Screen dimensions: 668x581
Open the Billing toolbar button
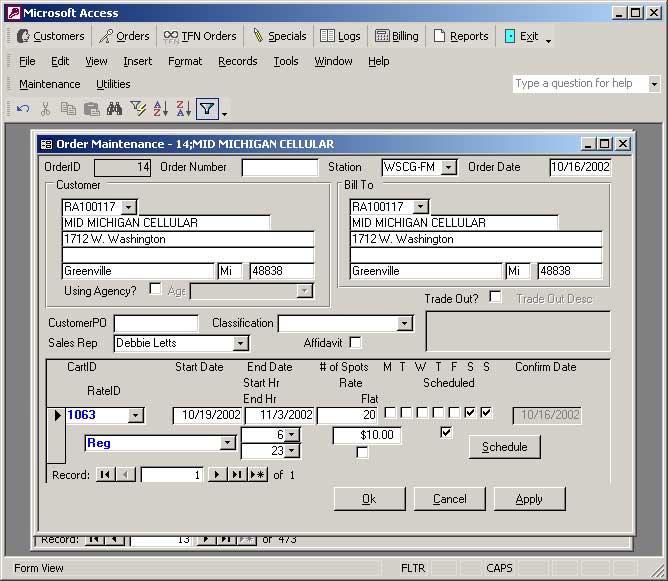[397, 36]
